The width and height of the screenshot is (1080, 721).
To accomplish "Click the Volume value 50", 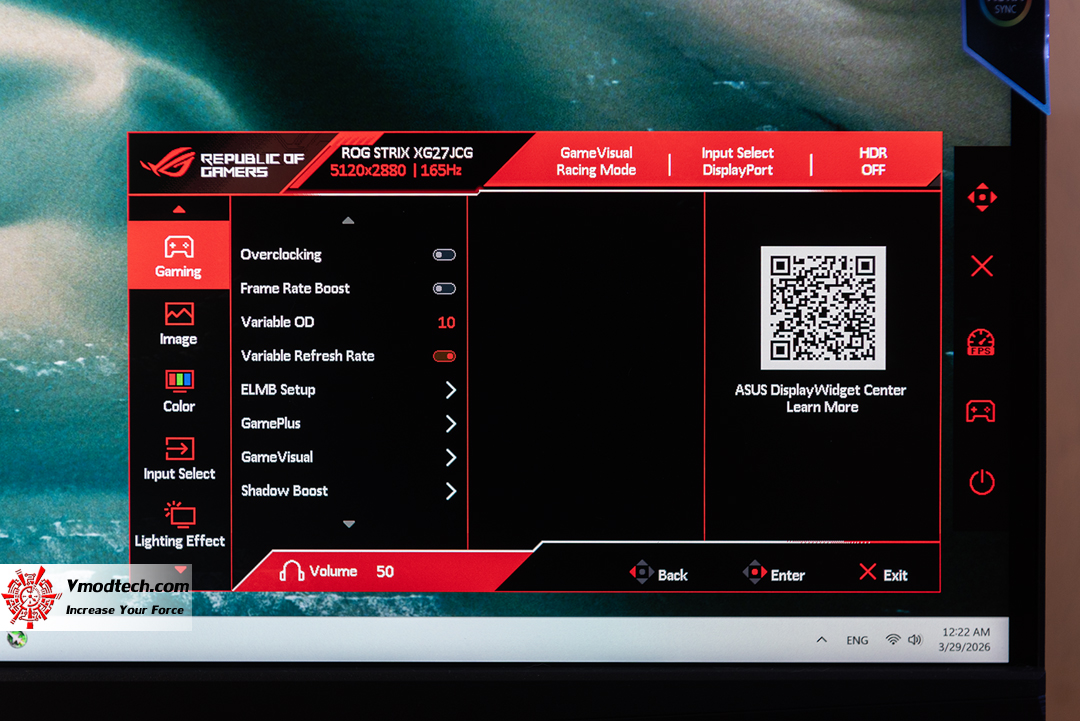I will 385,572.
